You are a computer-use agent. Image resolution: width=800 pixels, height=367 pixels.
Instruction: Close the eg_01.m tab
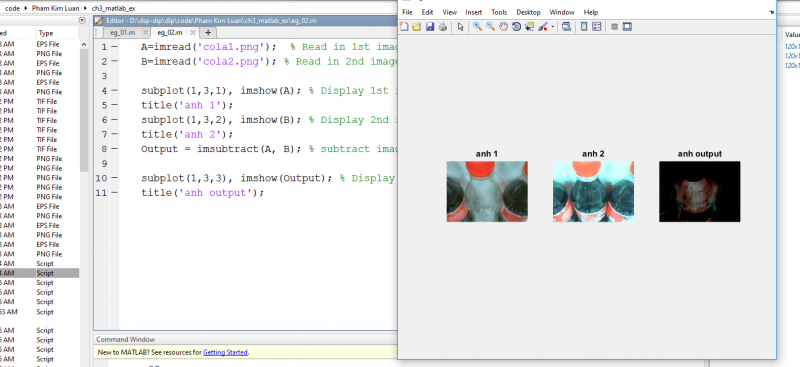[x=145, y=32]
